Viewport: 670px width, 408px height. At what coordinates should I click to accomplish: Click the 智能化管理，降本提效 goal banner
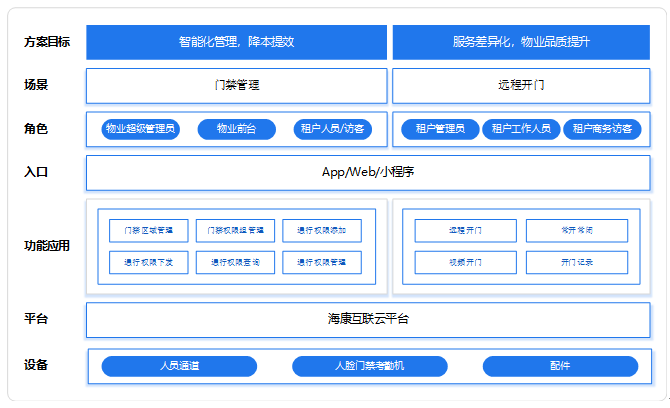[x=236, y=42]
